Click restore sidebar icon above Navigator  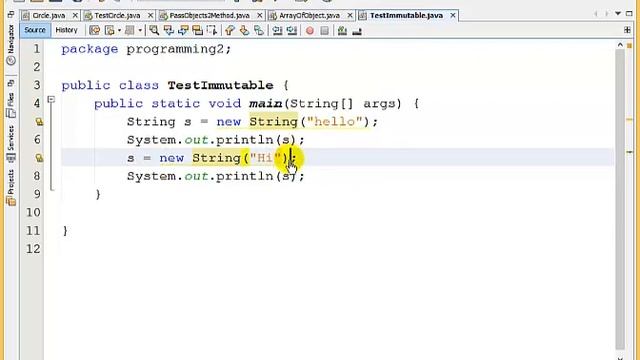click(x=11, y=14)
